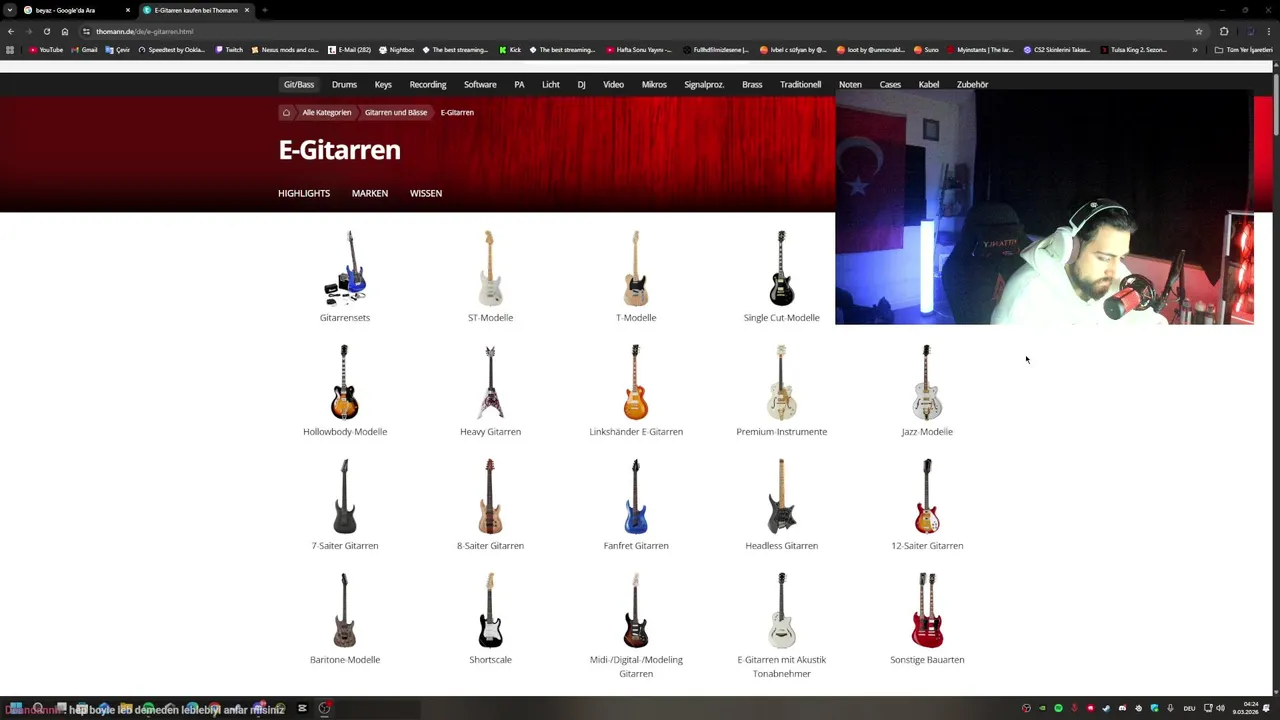This screenshot has height=720, width=1280.
Task: Open the Linkshänder E-Gitarren image
Action: coord(636,382)
